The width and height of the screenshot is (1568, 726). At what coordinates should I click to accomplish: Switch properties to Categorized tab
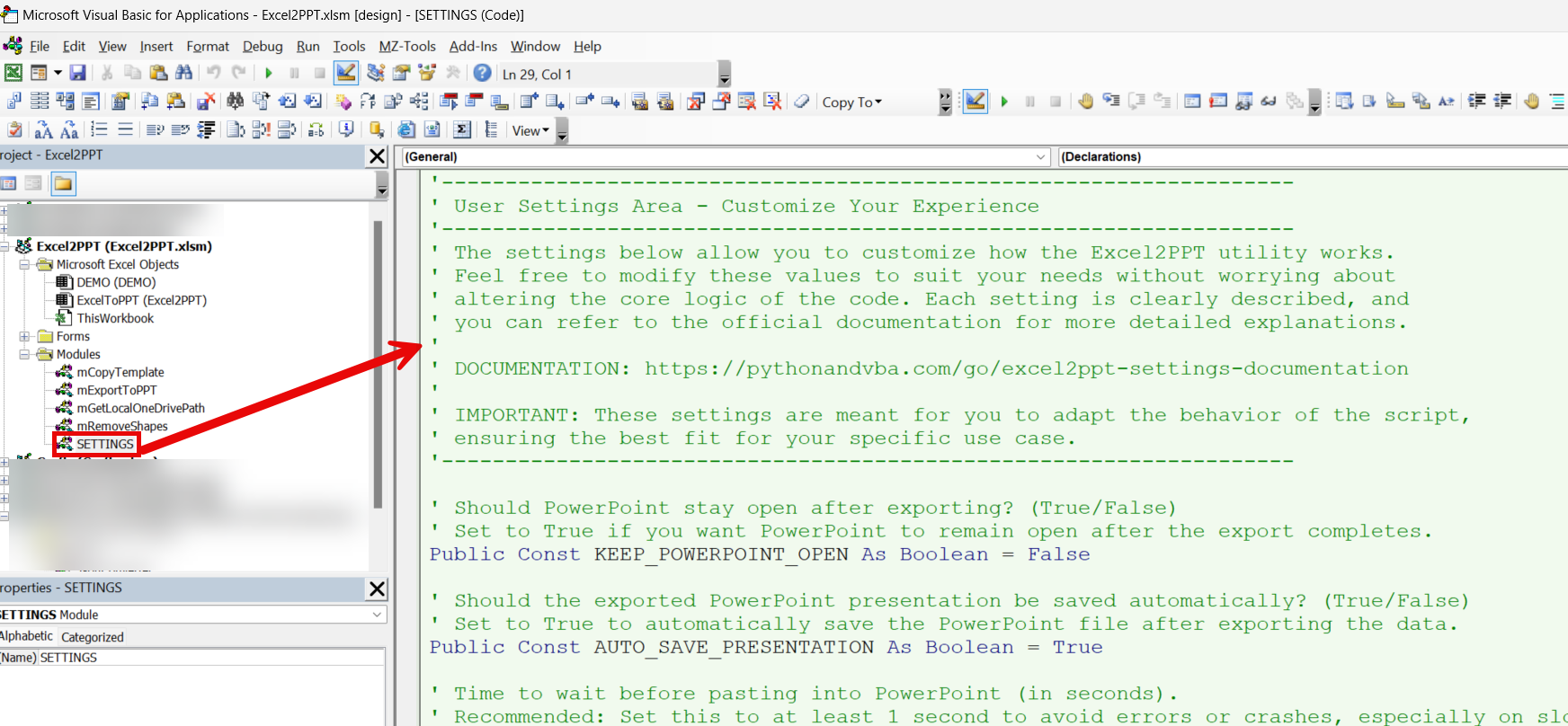(93, 637)
